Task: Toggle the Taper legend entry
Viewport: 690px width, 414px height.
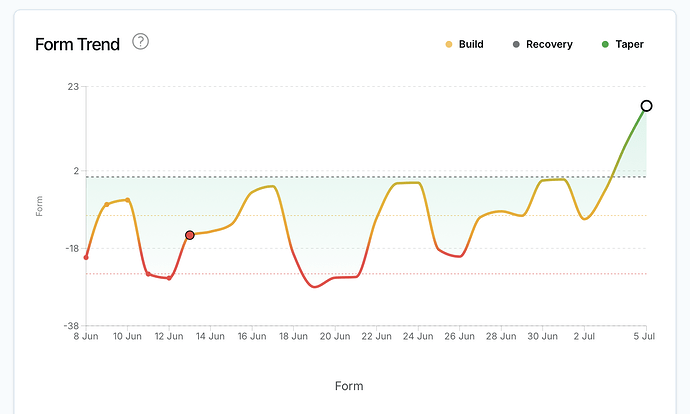Action: [623, 44]
